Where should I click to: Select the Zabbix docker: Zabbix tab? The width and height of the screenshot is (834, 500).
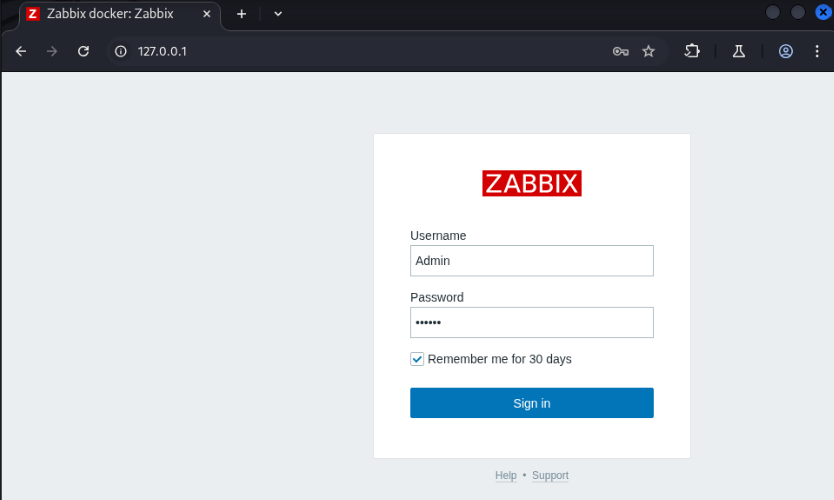click(120, 15)
